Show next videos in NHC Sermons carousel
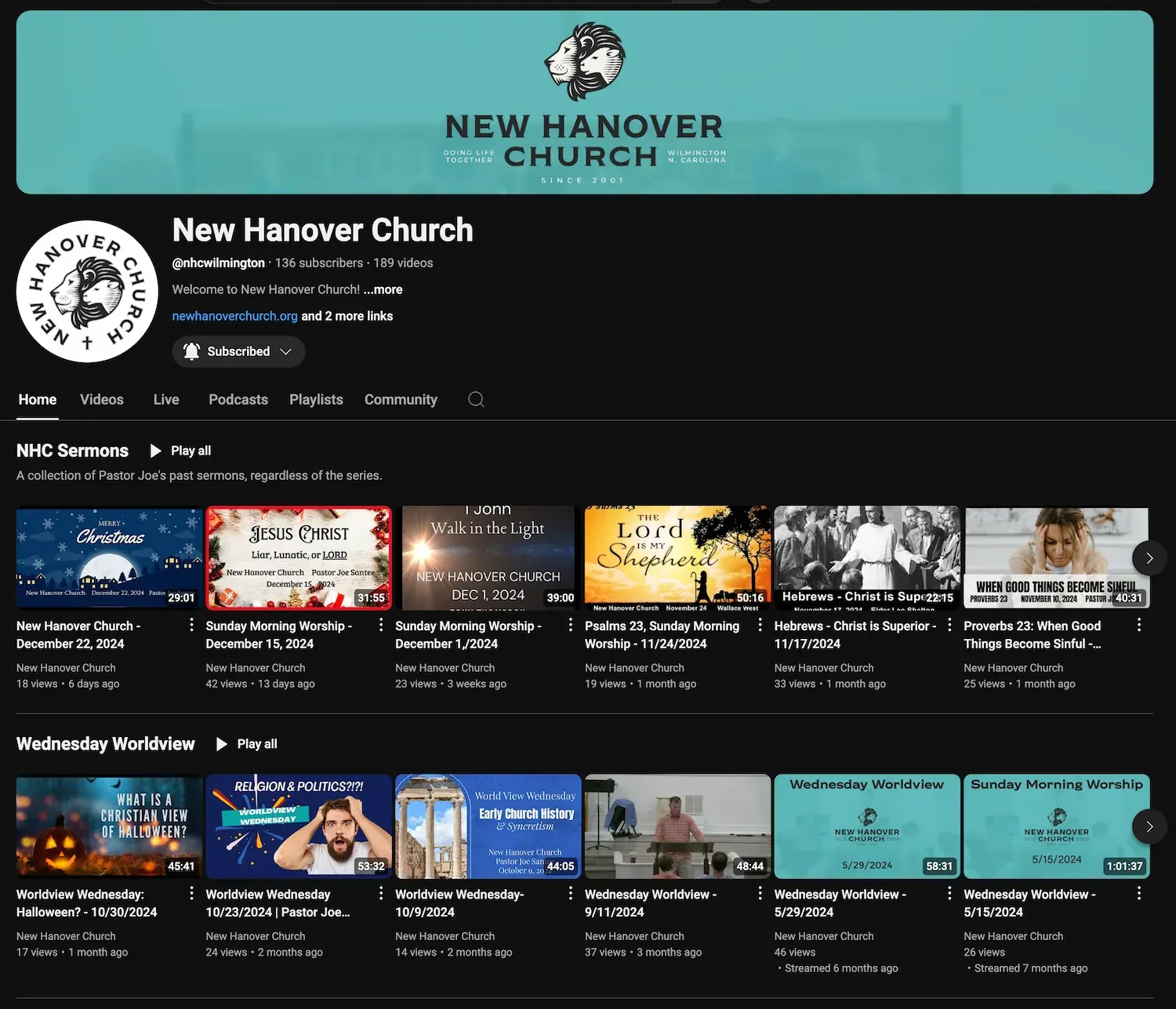This screenshot has height=1009, width=1176. coord(1149,558)
